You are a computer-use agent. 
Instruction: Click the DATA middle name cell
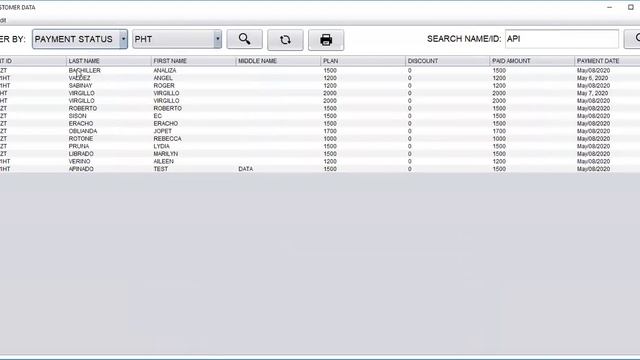(x=246, y=169)
